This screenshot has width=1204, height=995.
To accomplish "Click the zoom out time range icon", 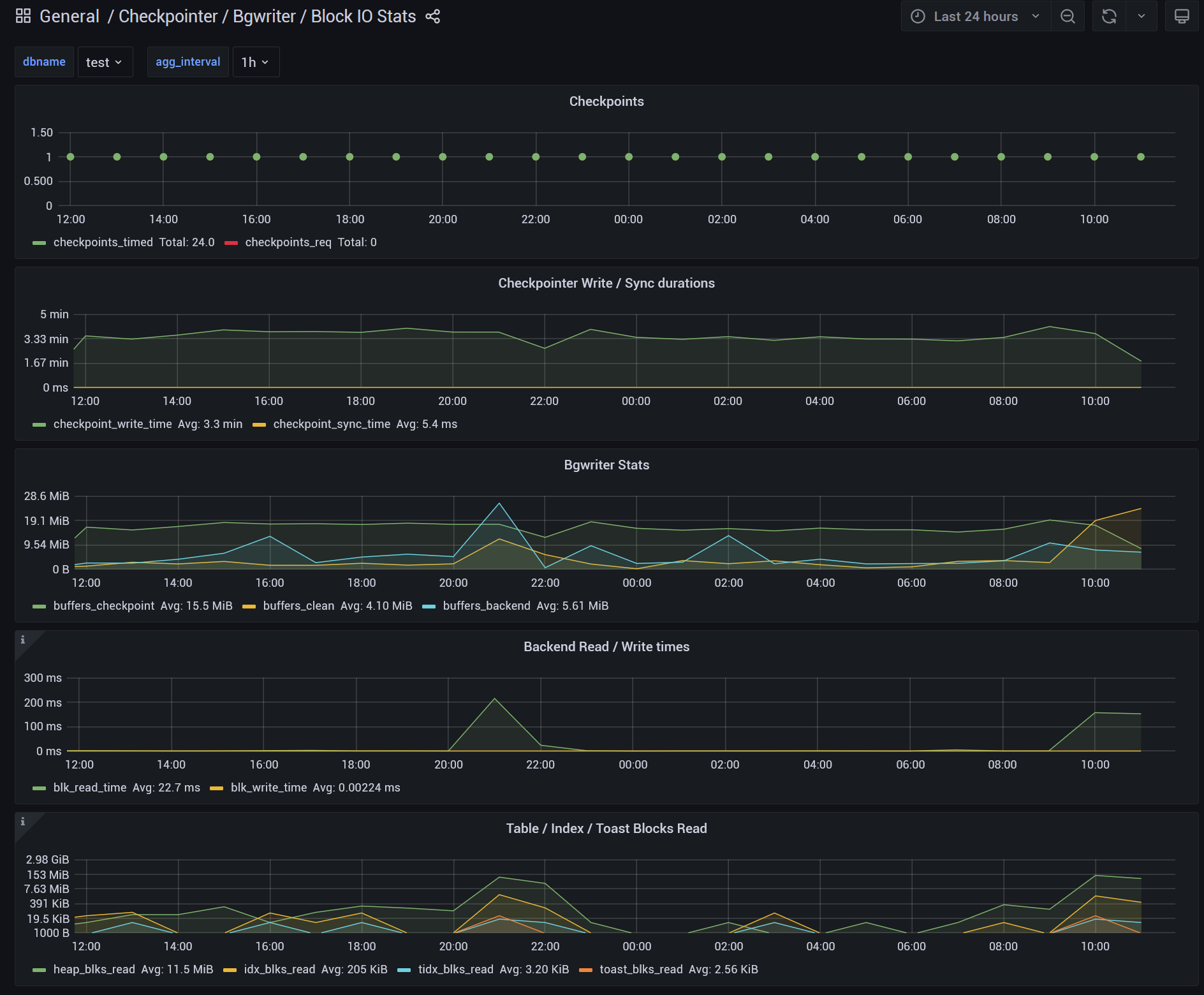I will [x=1068, y=17].
